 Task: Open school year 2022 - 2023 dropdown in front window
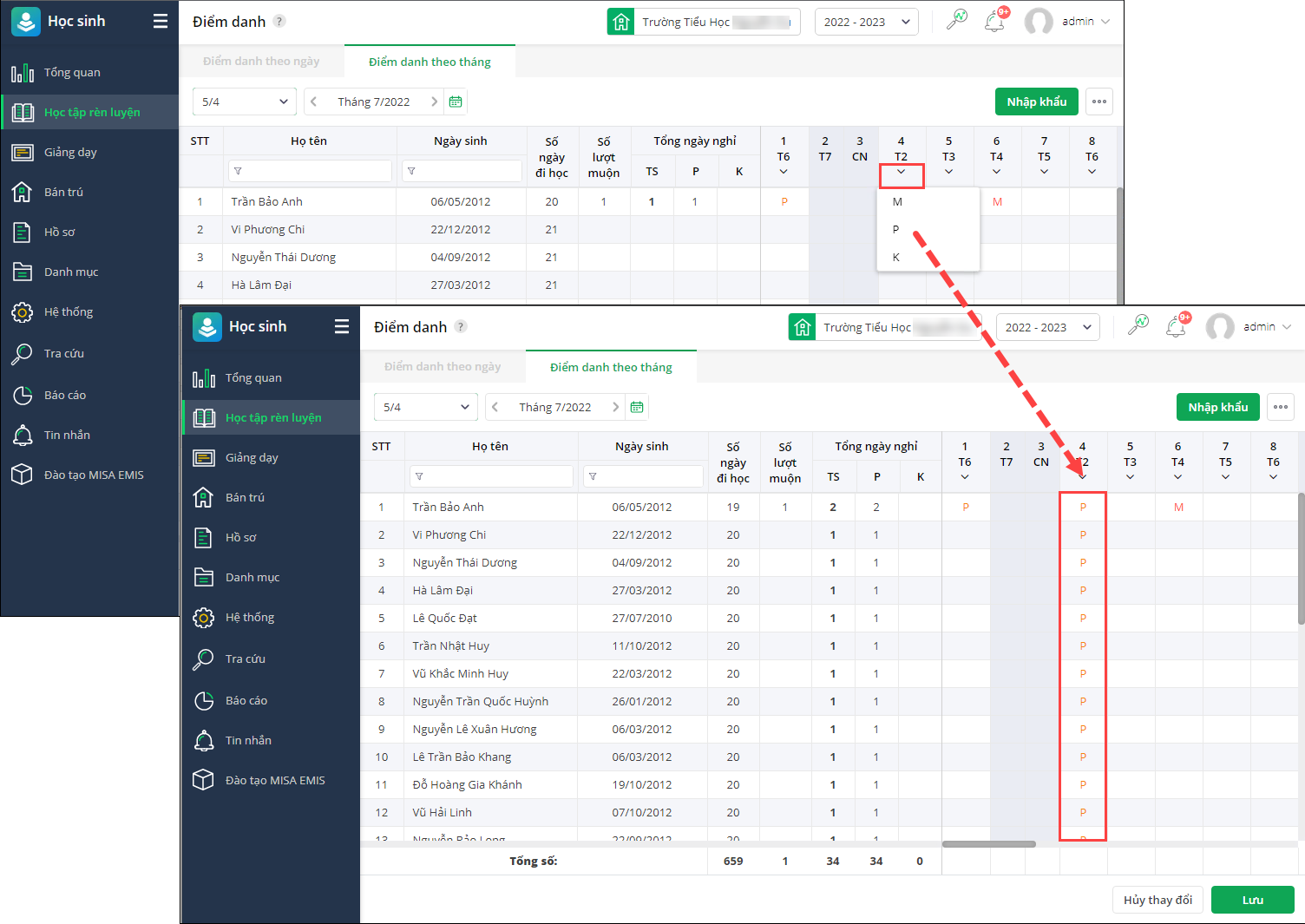tap(1048, 327)
